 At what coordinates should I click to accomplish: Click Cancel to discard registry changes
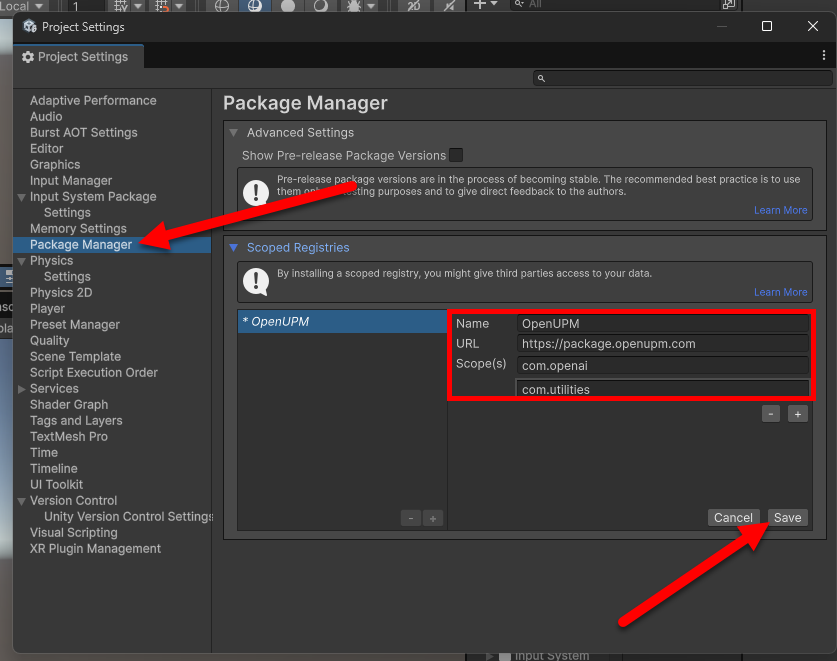[x=733, y=517]
